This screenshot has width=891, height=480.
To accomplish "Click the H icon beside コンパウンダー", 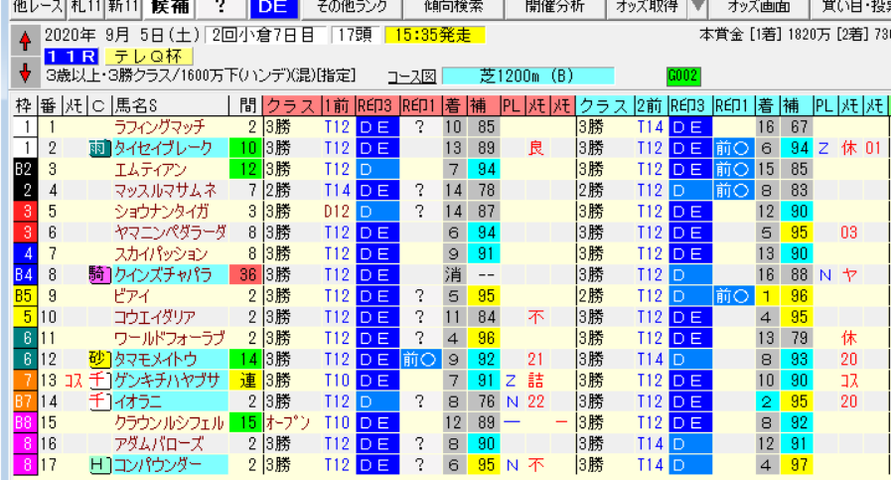I will (99, 465).
